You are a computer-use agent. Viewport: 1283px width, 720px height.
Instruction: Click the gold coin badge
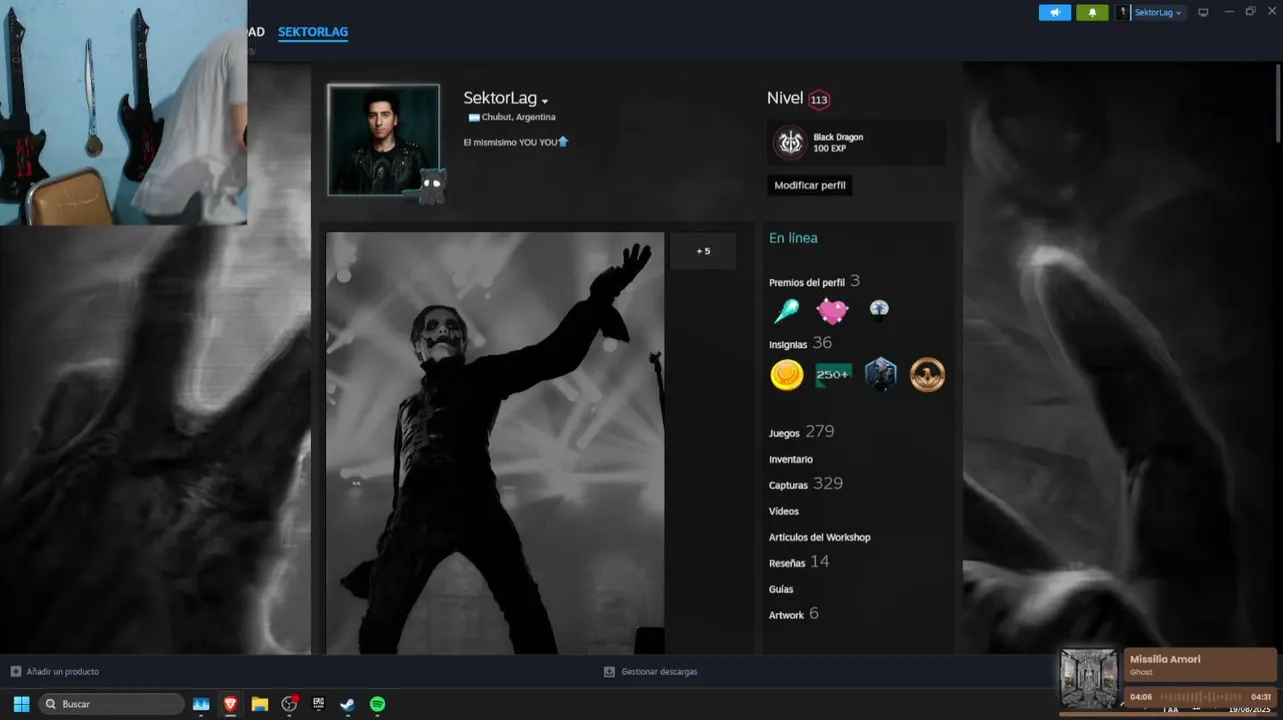787,375
